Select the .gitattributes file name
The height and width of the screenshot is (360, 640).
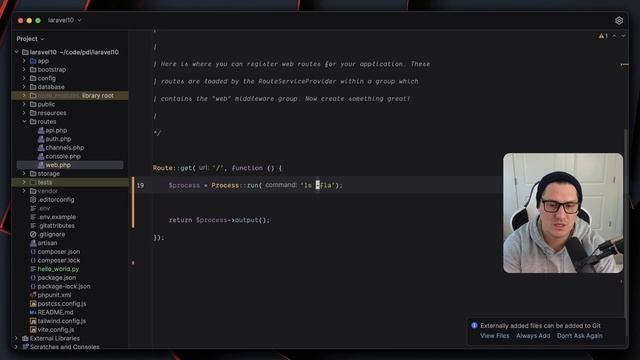tap(56, 226)
